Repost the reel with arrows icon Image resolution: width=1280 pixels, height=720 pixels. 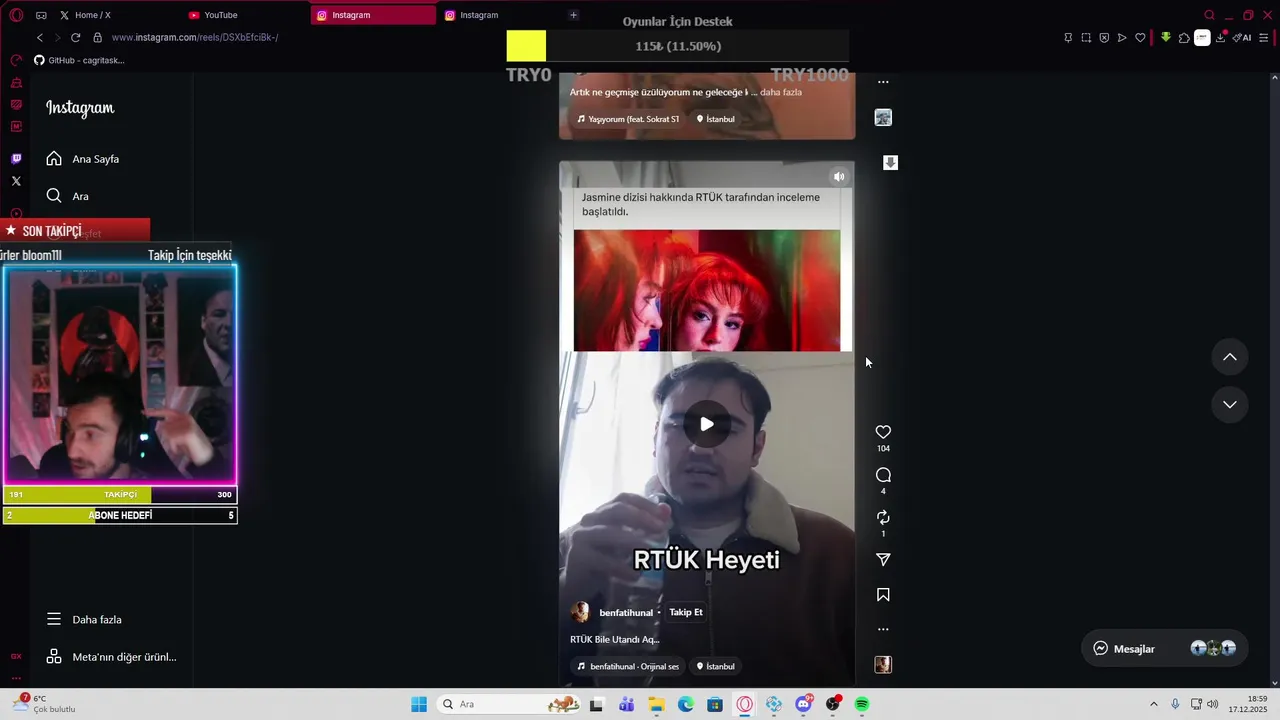[x=883, y=517]
